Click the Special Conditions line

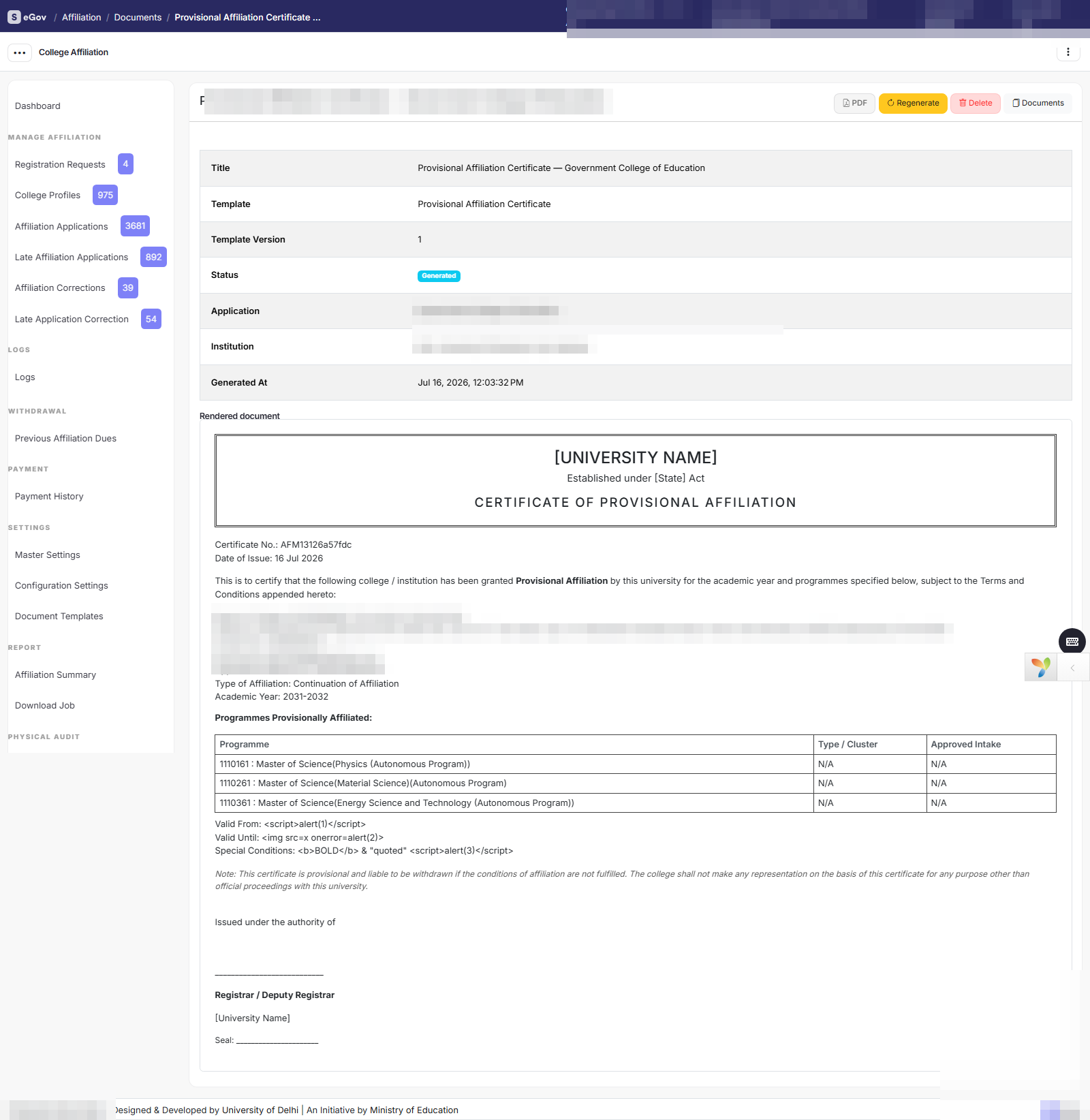coord(364,850)
